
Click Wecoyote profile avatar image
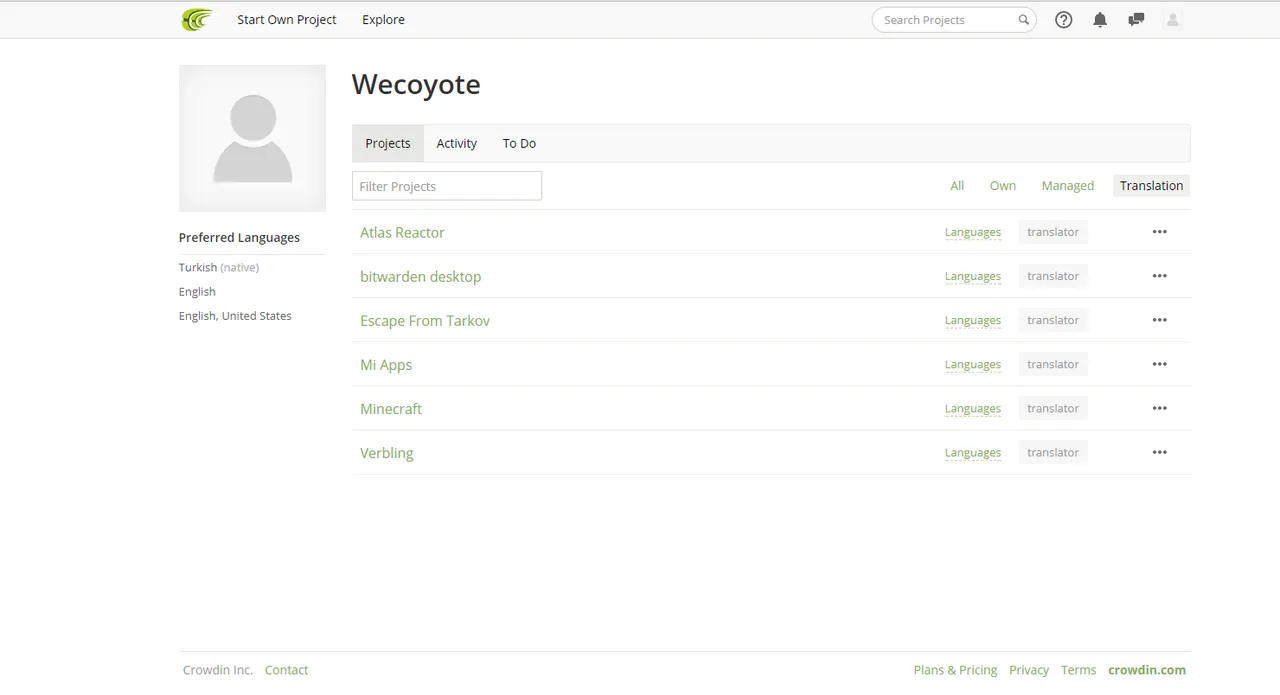(x=252, y=138)
